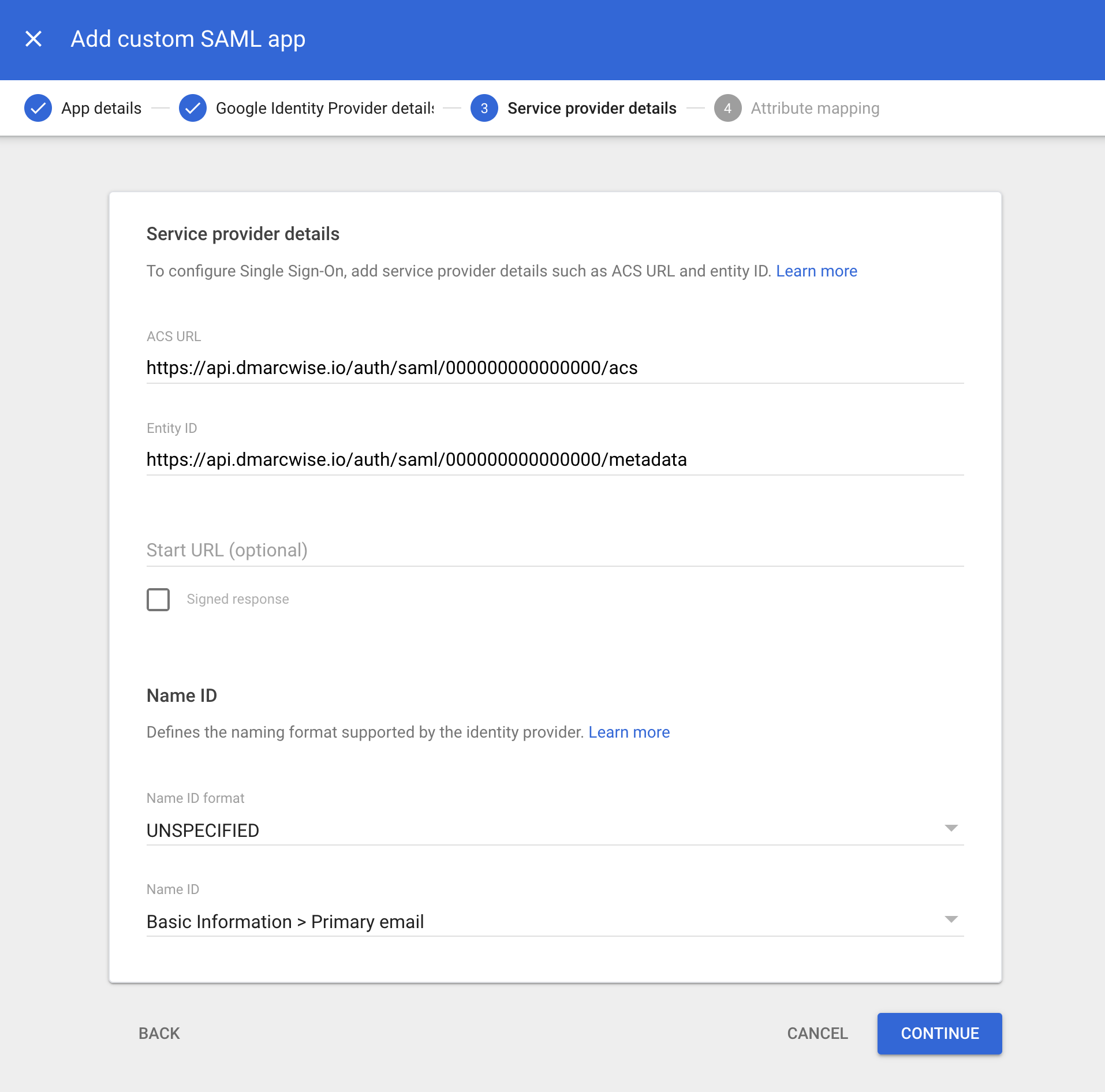Viewport: 1105px width, 1092px height.
Task: Click Learn more about Name ID formats
Action: (629, 732)
